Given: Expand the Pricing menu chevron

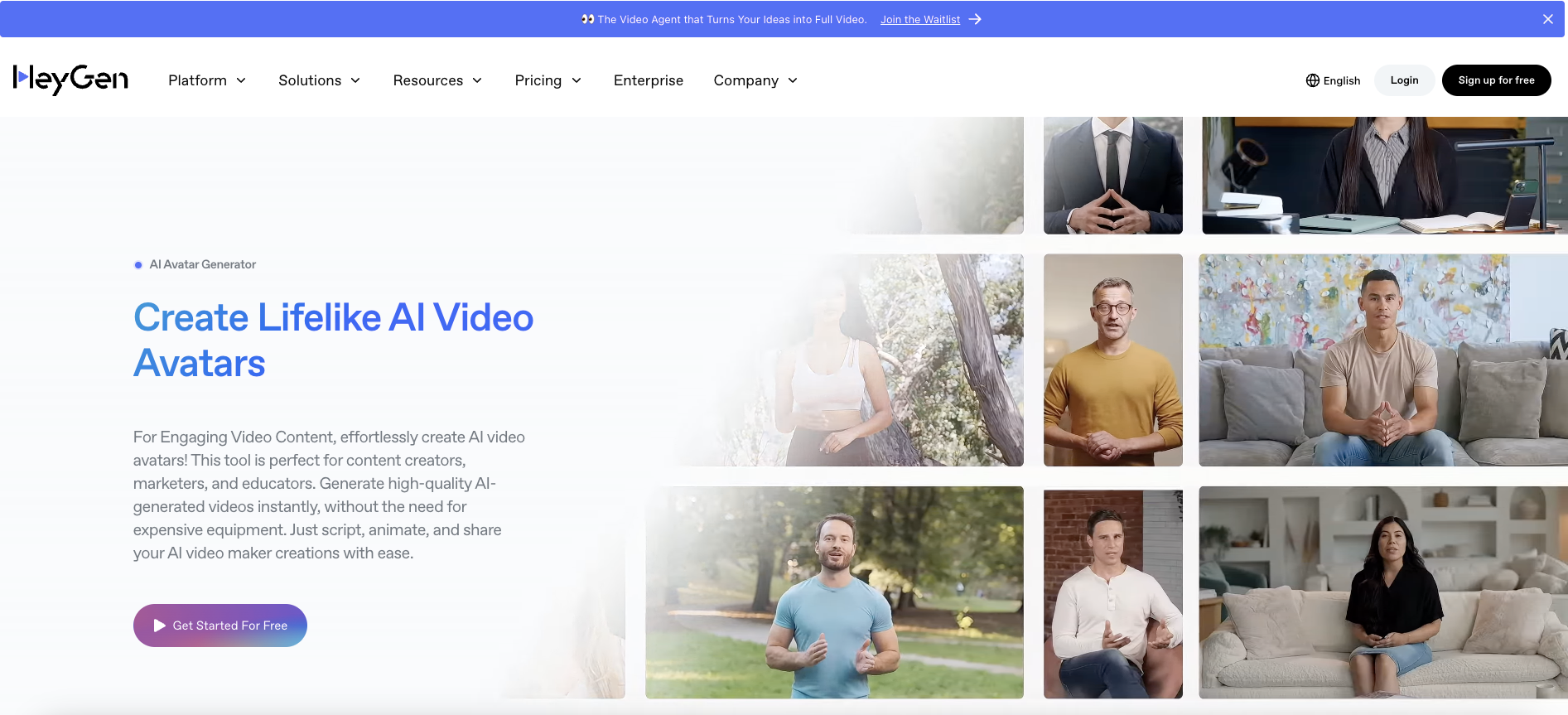Looking at the screenshot, I should pos(577,80).
